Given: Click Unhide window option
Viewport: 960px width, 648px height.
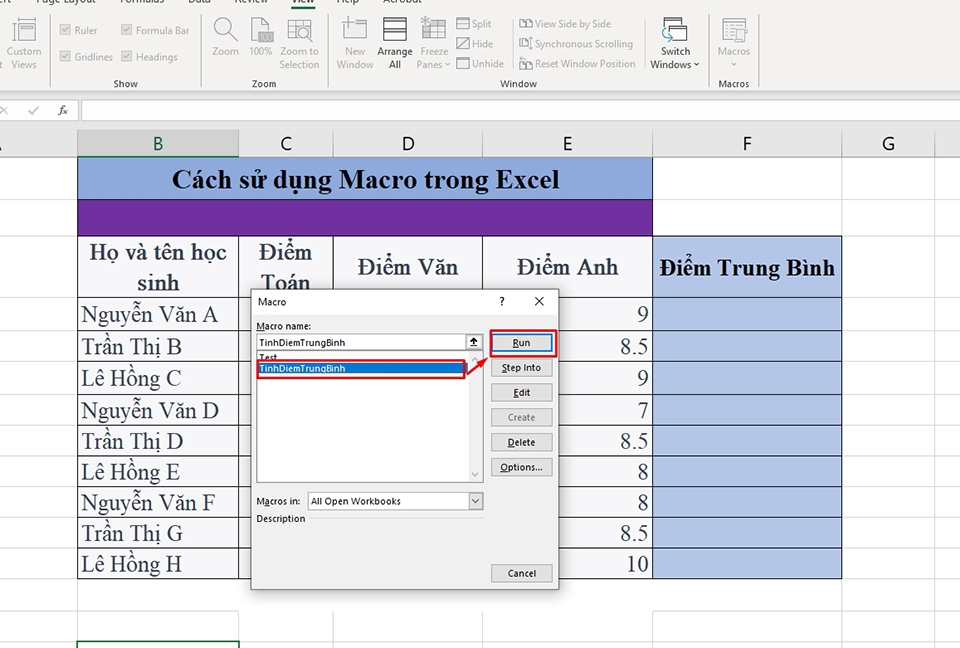Looking at the screenshot, I should point(480,63).
